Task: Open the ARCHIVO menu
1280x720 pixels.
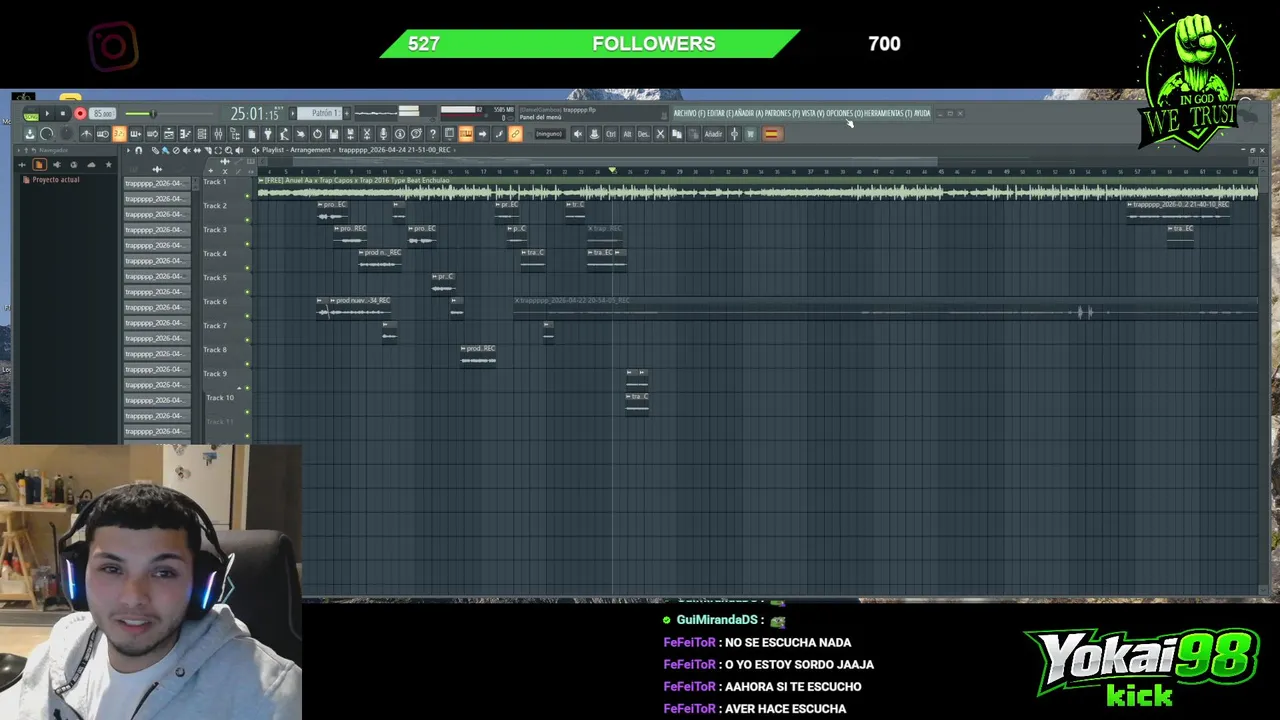Action: tap(689, 113)
